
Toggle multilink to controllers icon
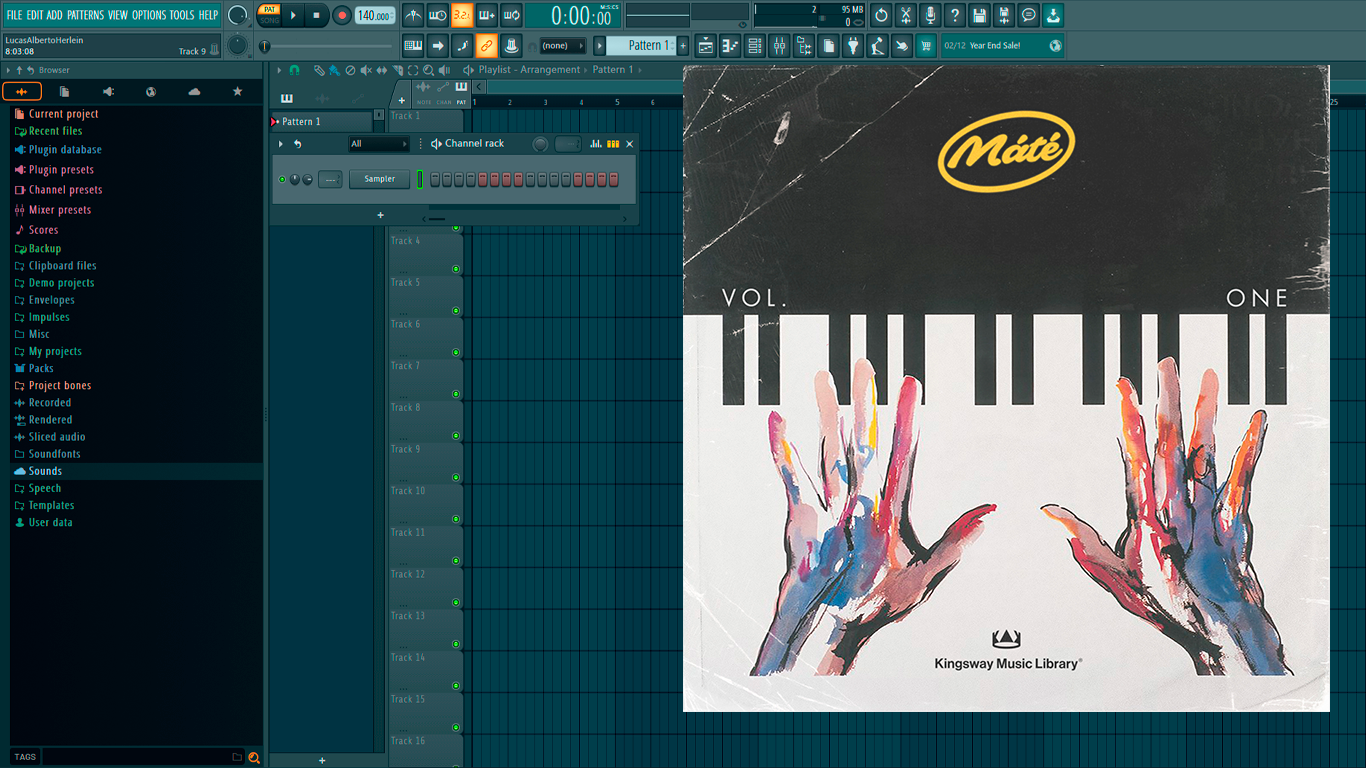tap(512, 45)
